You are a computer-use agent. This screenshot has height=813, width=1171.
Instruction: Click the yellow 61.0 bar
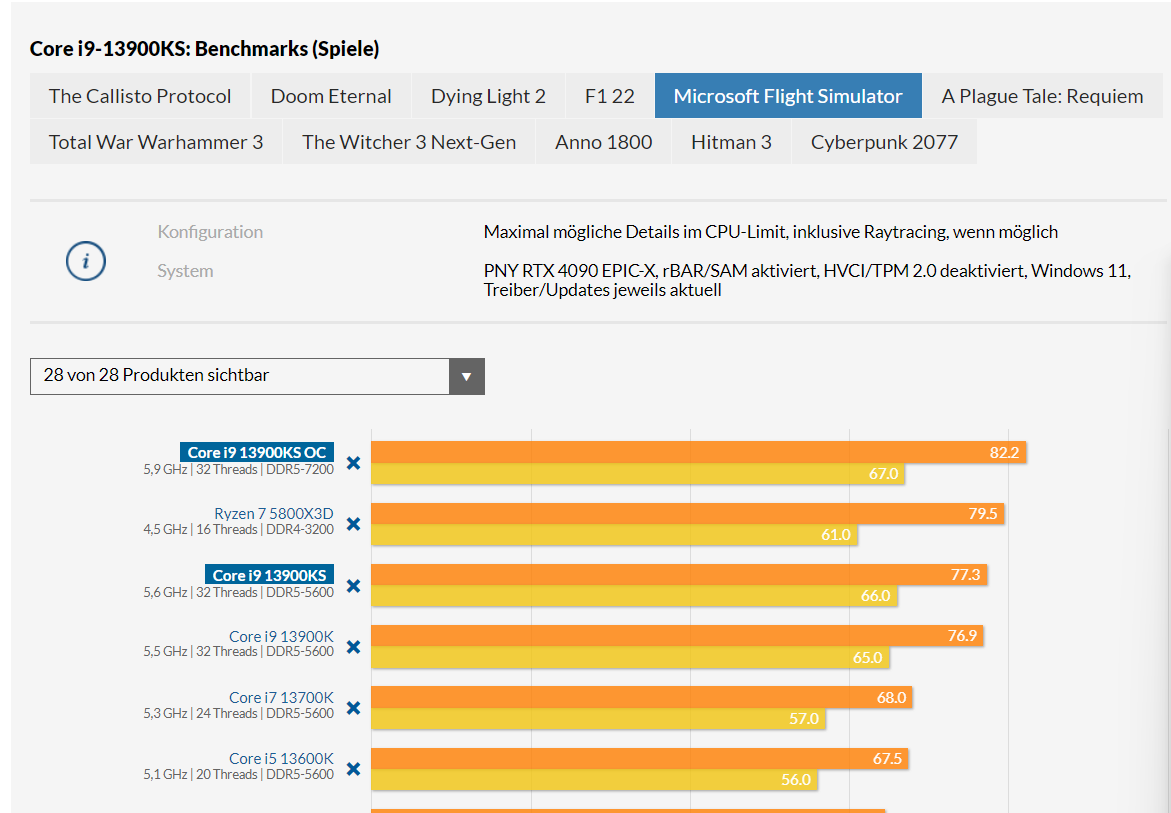614,535
